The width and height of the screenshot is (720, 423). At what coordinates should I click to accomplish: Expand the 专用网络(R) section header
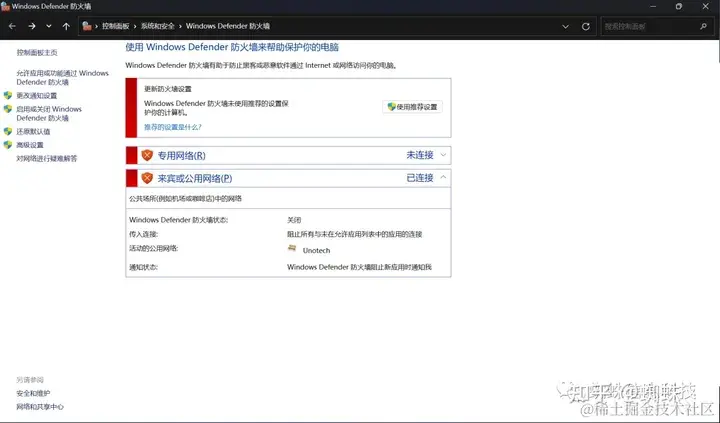pyautogui.click(x=288, y=155)
